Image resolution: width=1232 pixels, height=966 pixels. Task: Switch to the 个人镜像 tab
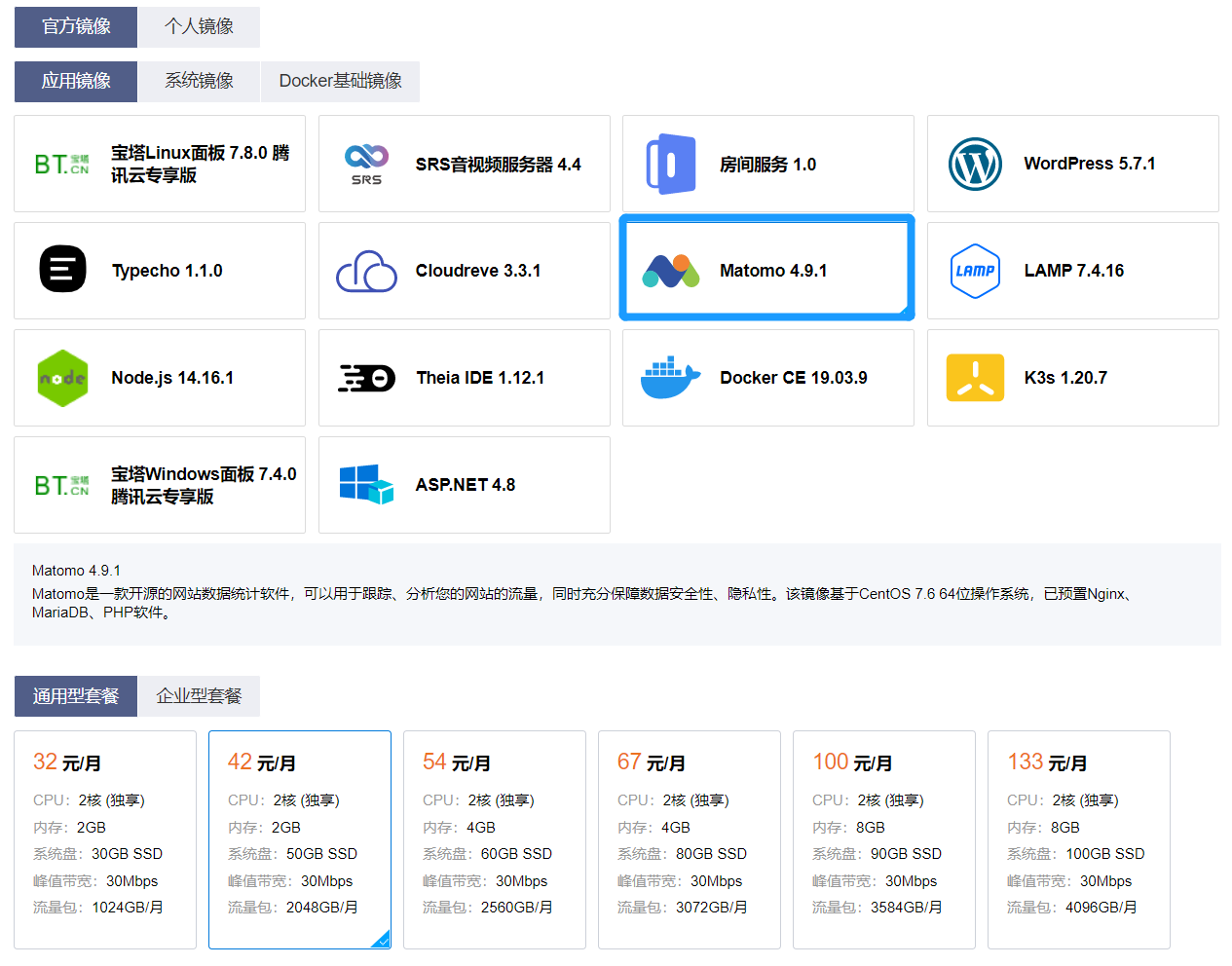pos(199,27)
